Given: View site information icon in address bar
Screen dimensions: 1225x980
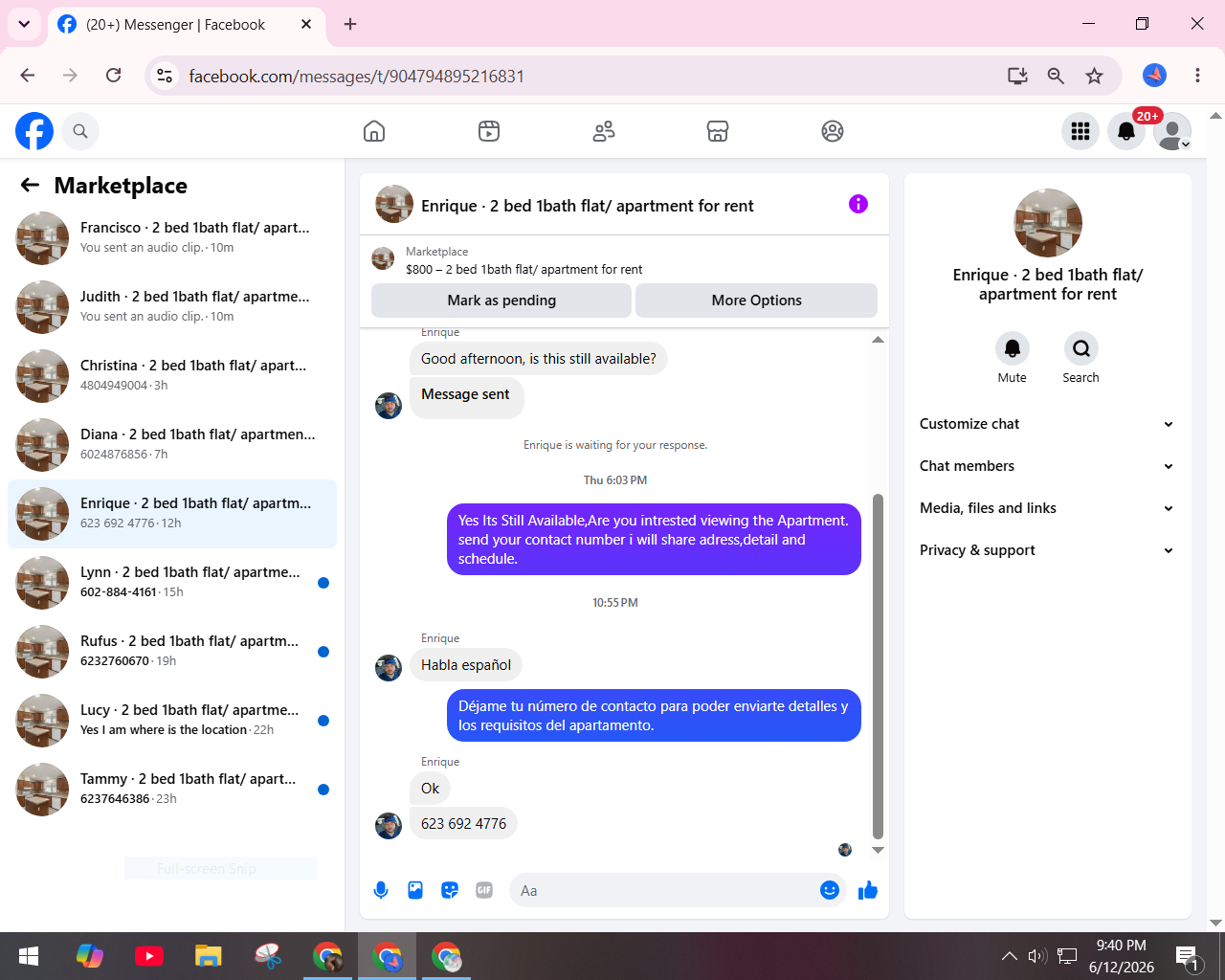Looking at the screenshot, I should click(x=165, y=76).
